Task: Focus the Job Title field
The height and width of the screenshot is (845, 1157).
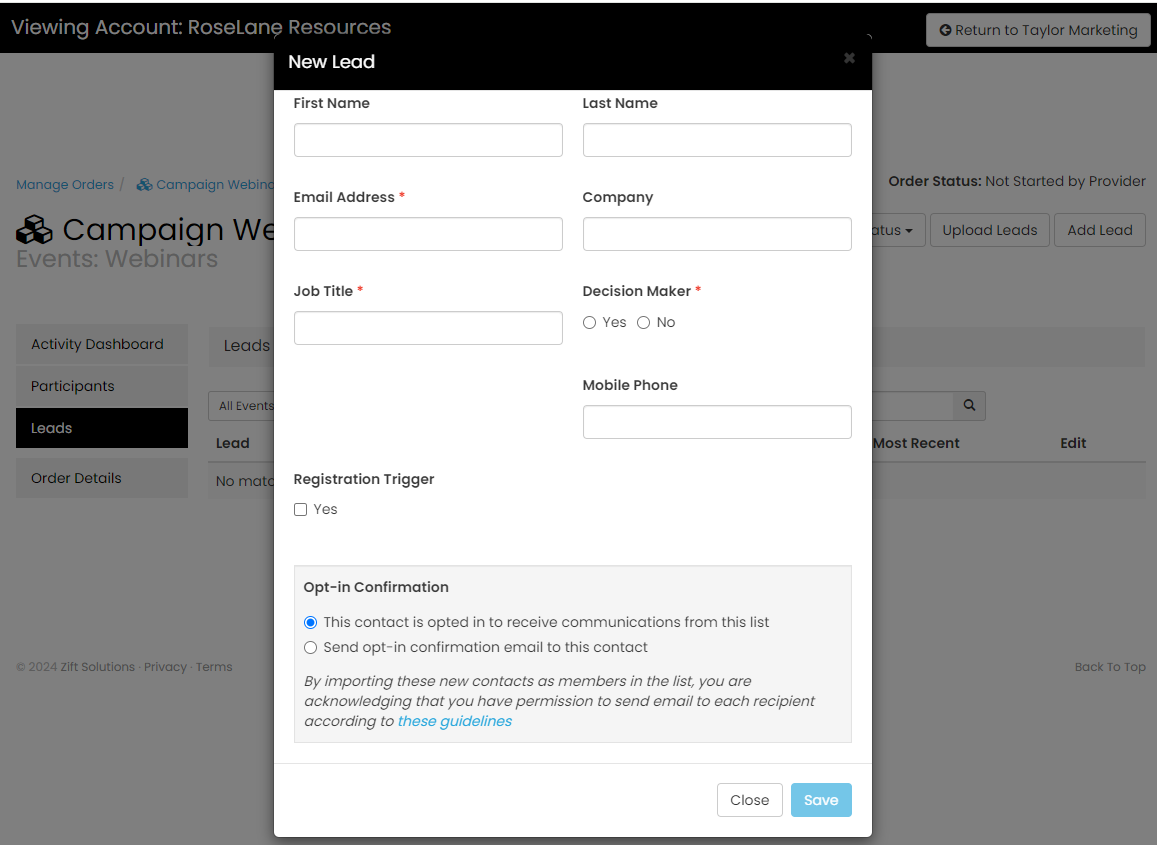Action: tap(428, 328)
